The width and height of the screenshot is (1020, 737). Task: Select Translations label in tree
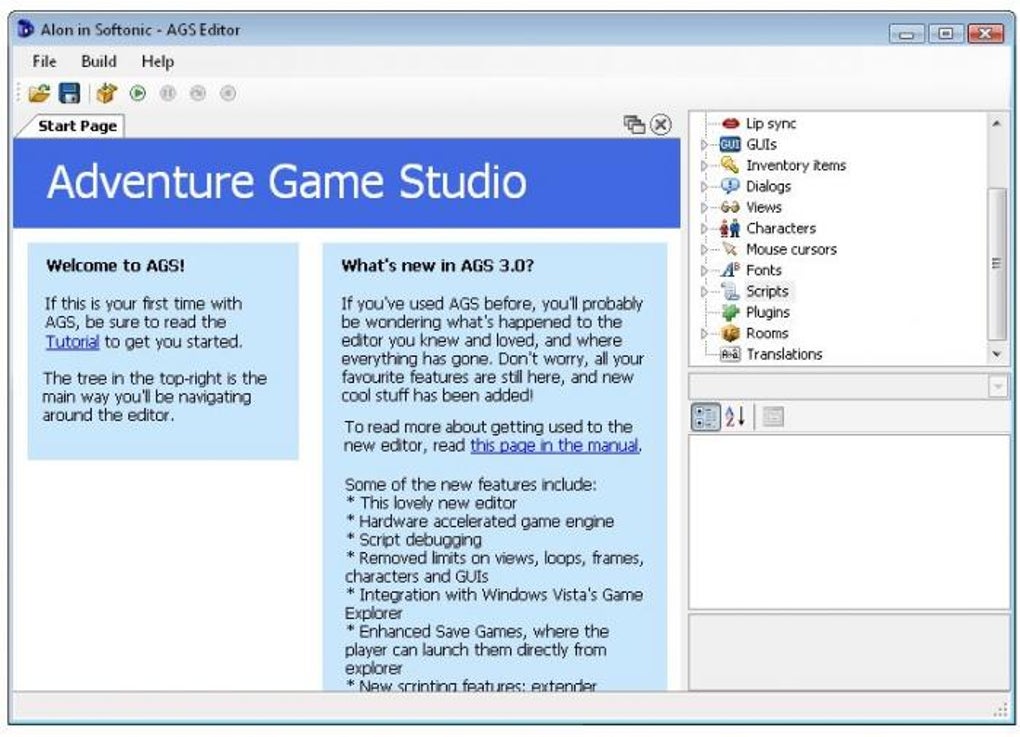(x=784, y=355)
